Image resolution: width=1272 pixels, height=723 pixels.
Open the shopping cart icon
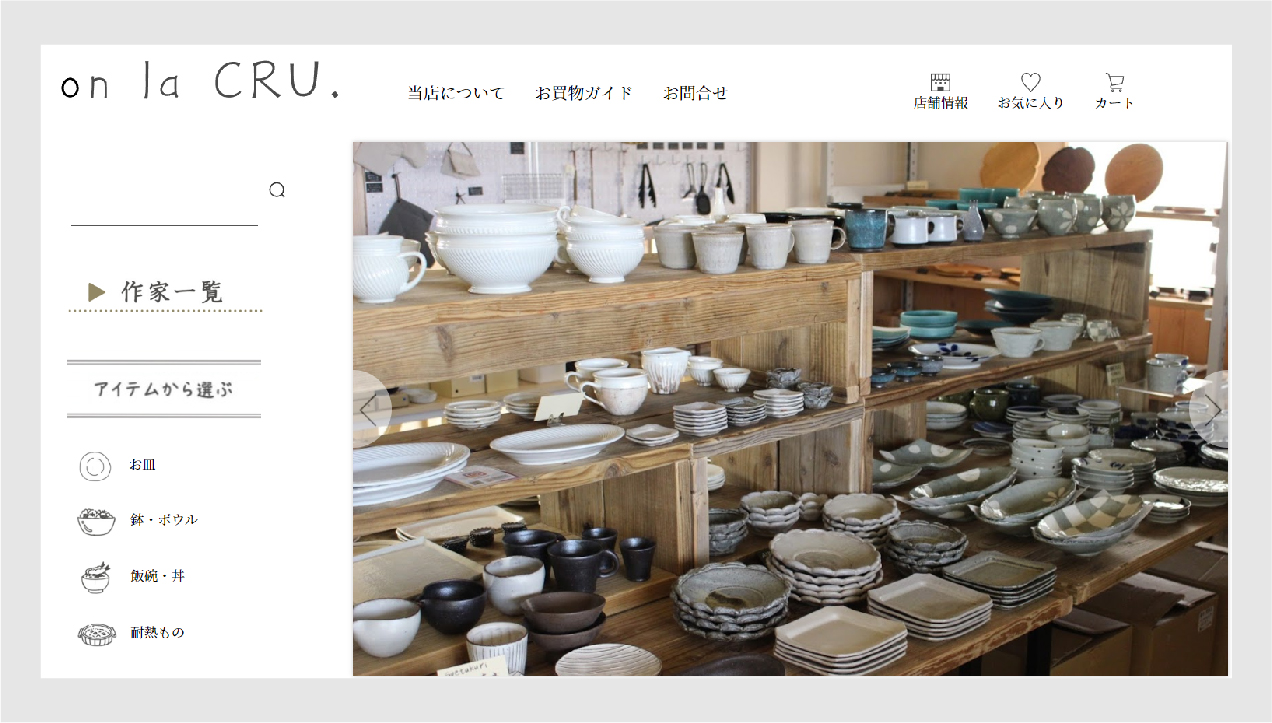(x=1115, y=82)
